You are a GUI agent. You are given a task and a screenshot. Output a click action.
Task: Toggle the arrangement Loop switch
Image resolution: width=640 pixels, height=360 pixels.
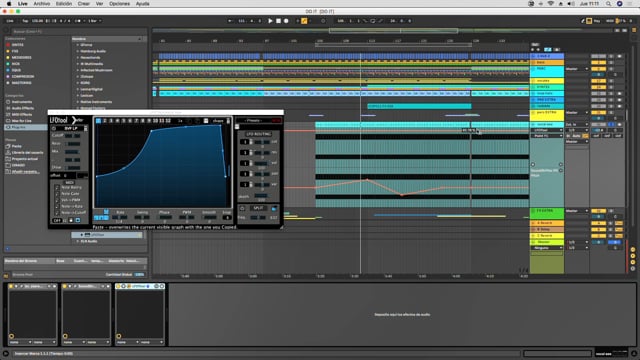[373, 21]
